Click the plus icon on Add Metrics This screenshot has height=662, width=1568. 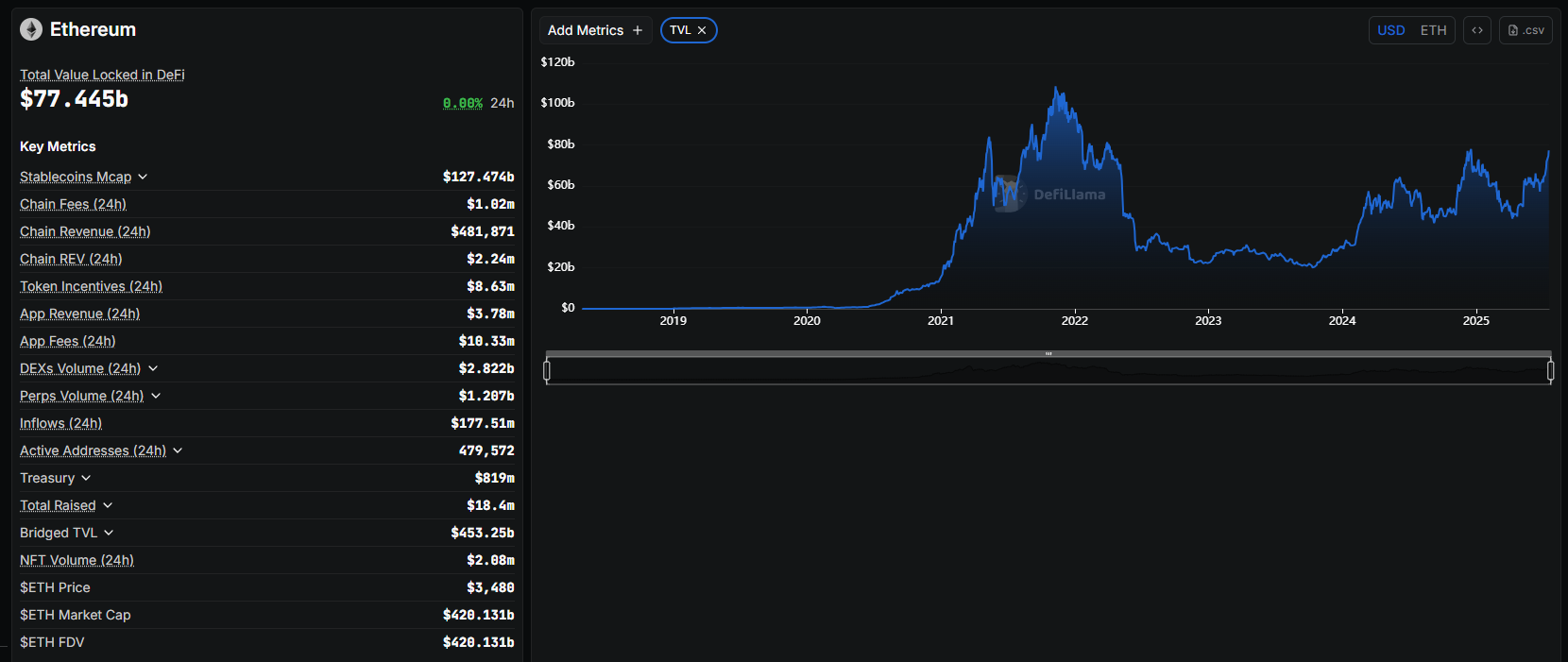638,30
